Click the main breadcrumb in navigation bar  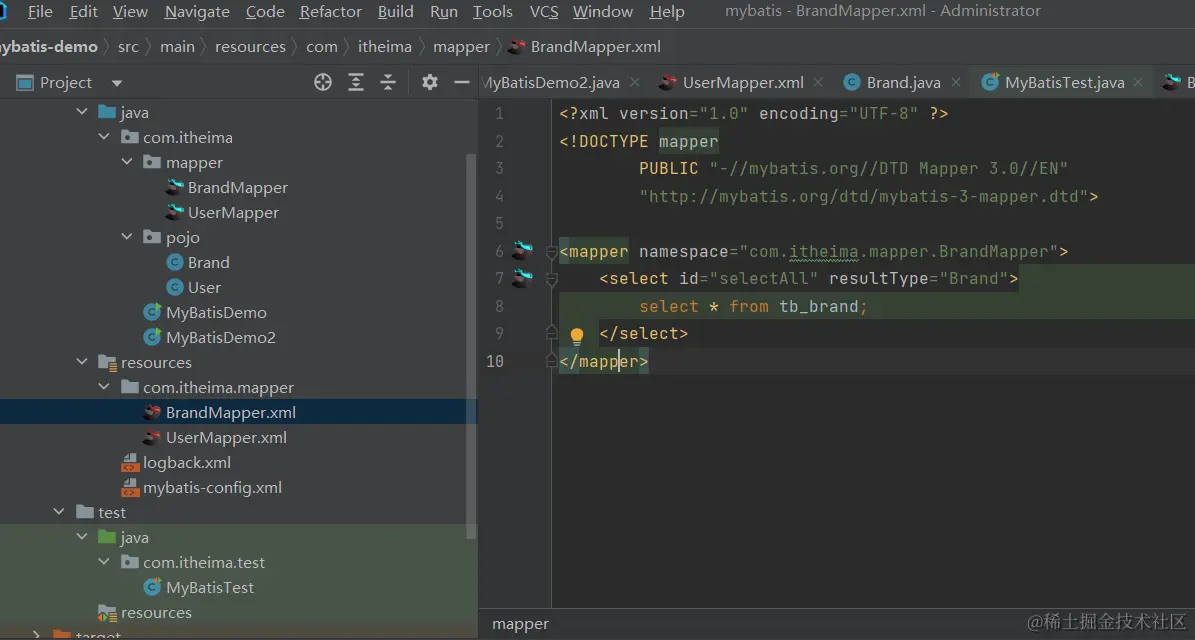pyautogui.click(x=178, y=46)
